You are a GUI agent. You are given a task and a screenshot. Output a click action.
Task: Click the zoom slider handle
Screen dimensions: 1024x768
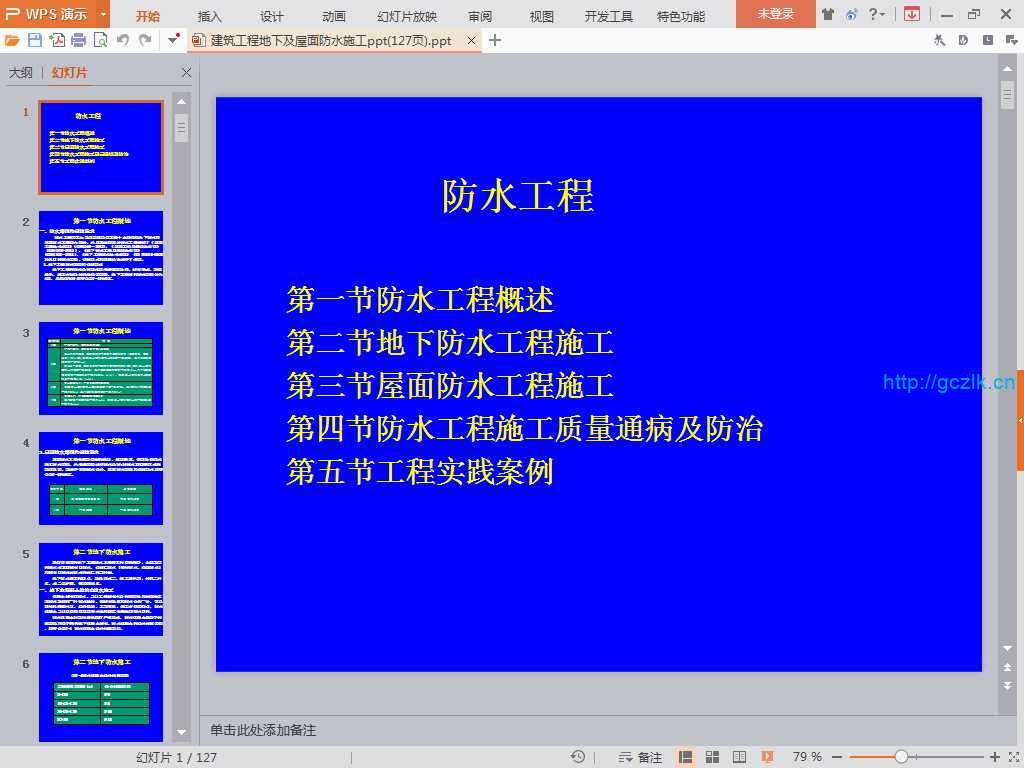click(x=901, y=757)
